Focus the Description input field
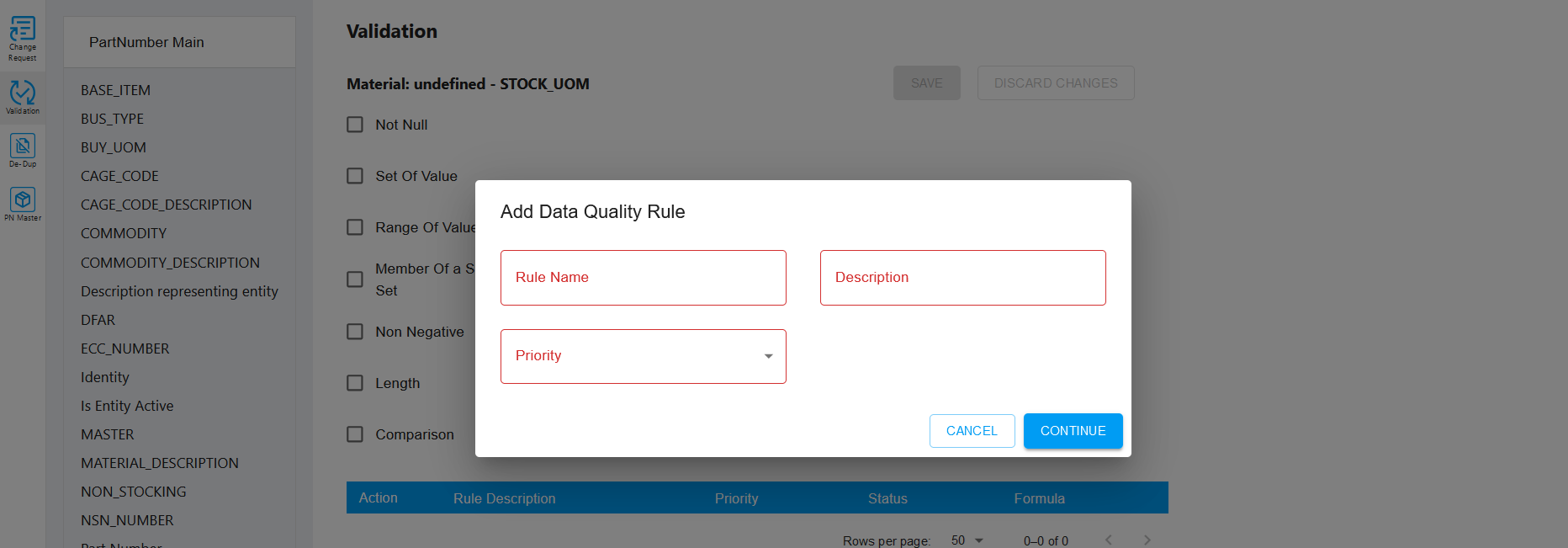 point(963,278)
